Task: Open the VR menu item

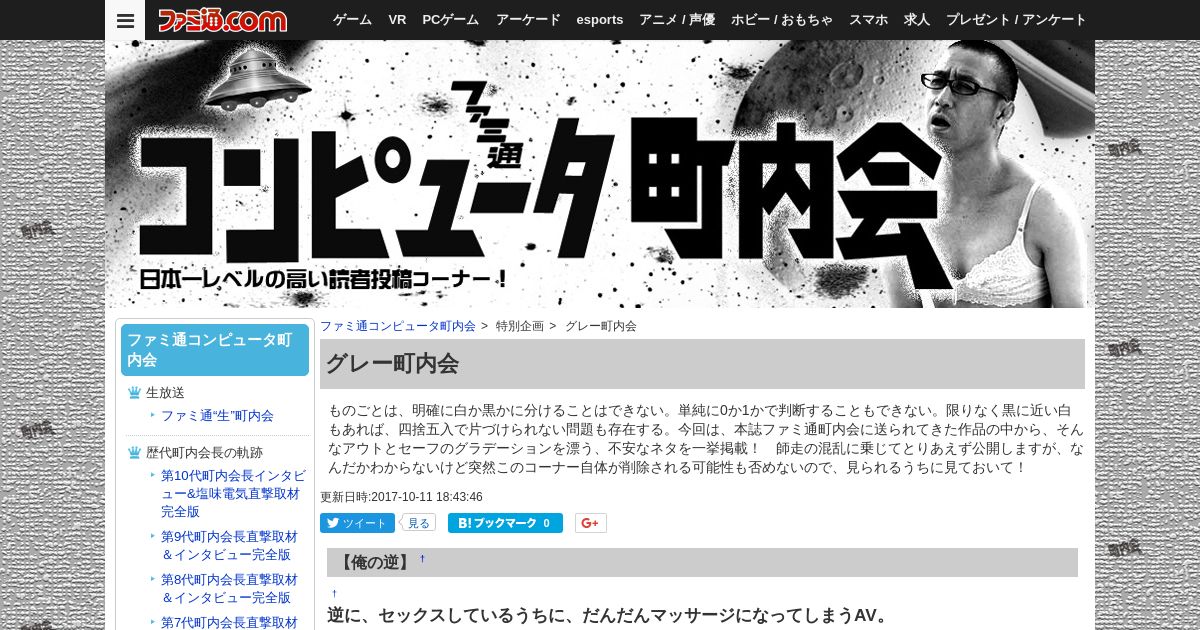Action: click(397, 20)
